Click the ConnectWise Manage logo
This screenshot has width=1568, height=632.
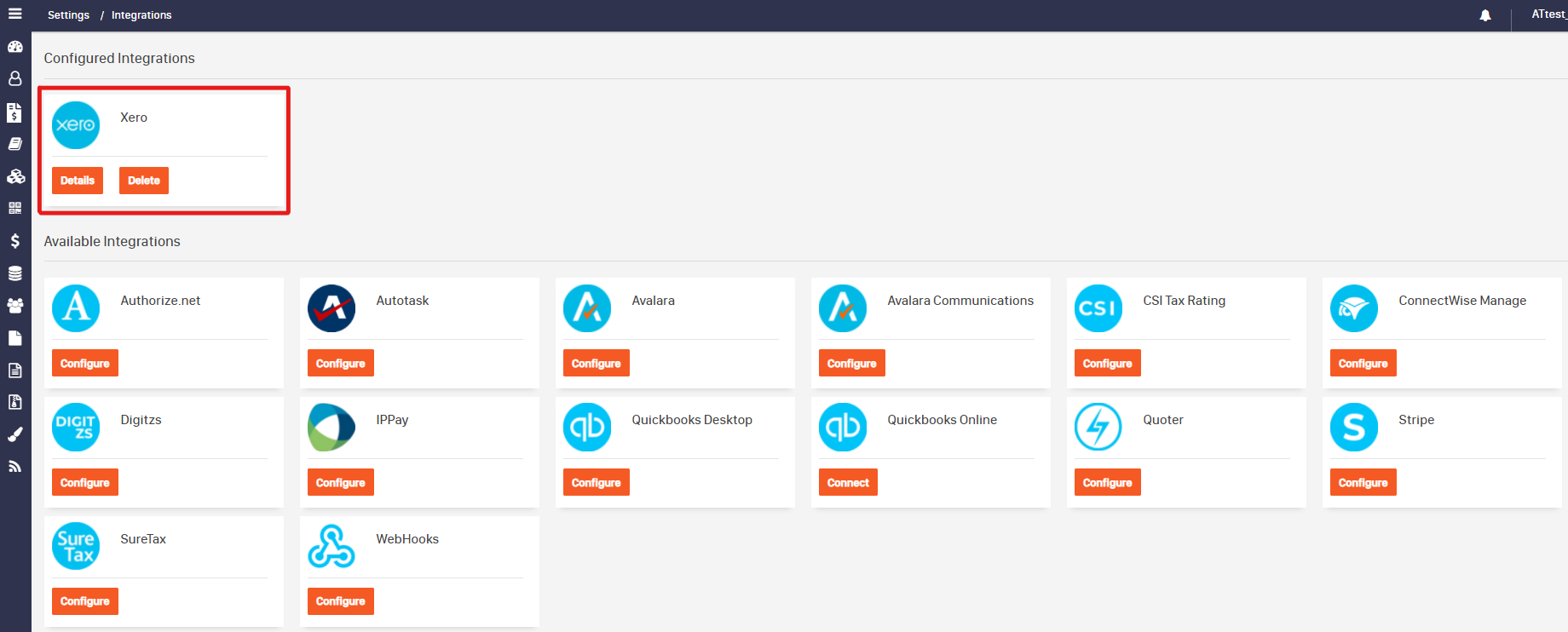pos(1354,308)
